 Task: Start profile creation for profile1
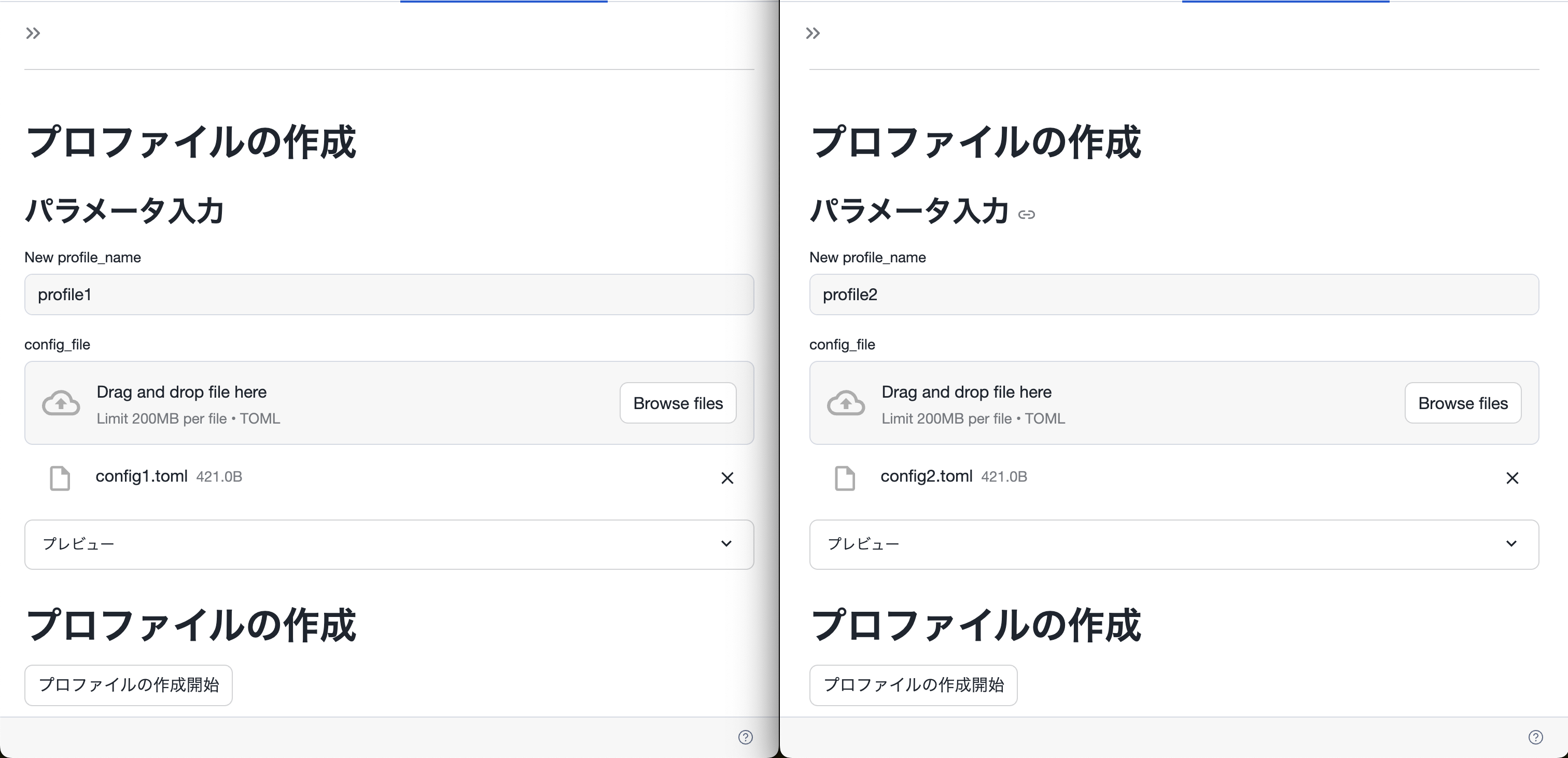pos(129,685)
